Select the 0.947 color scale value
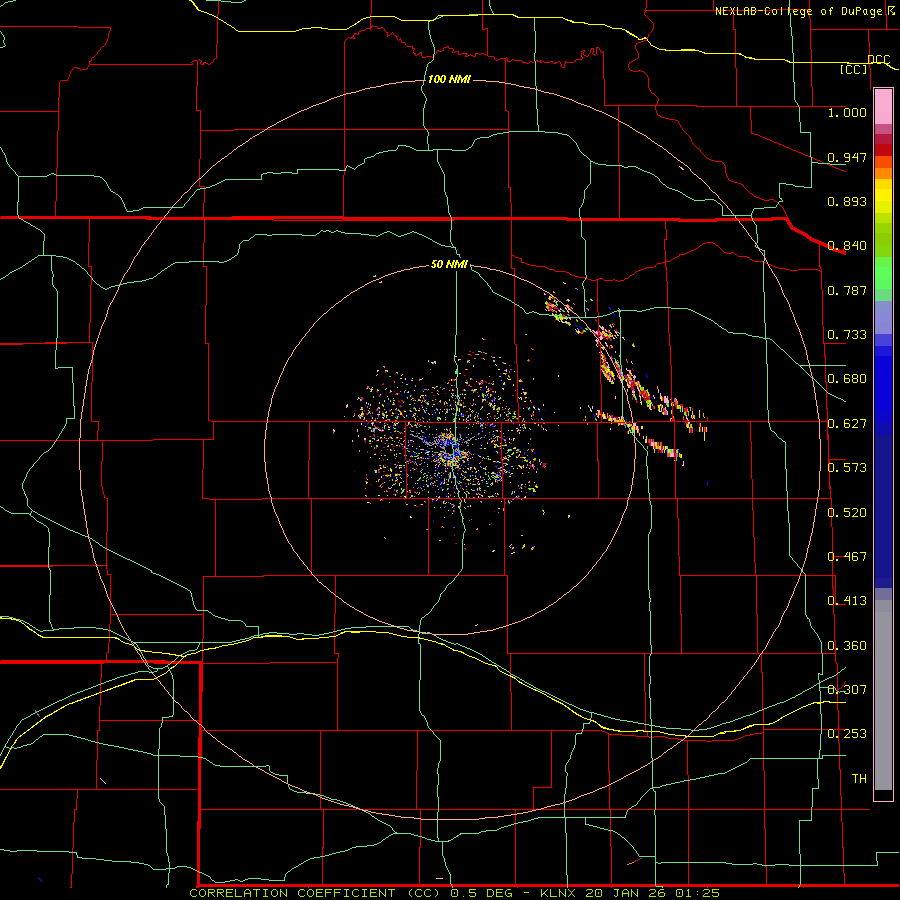Viewport: 900px width, 900px height. 847,157
